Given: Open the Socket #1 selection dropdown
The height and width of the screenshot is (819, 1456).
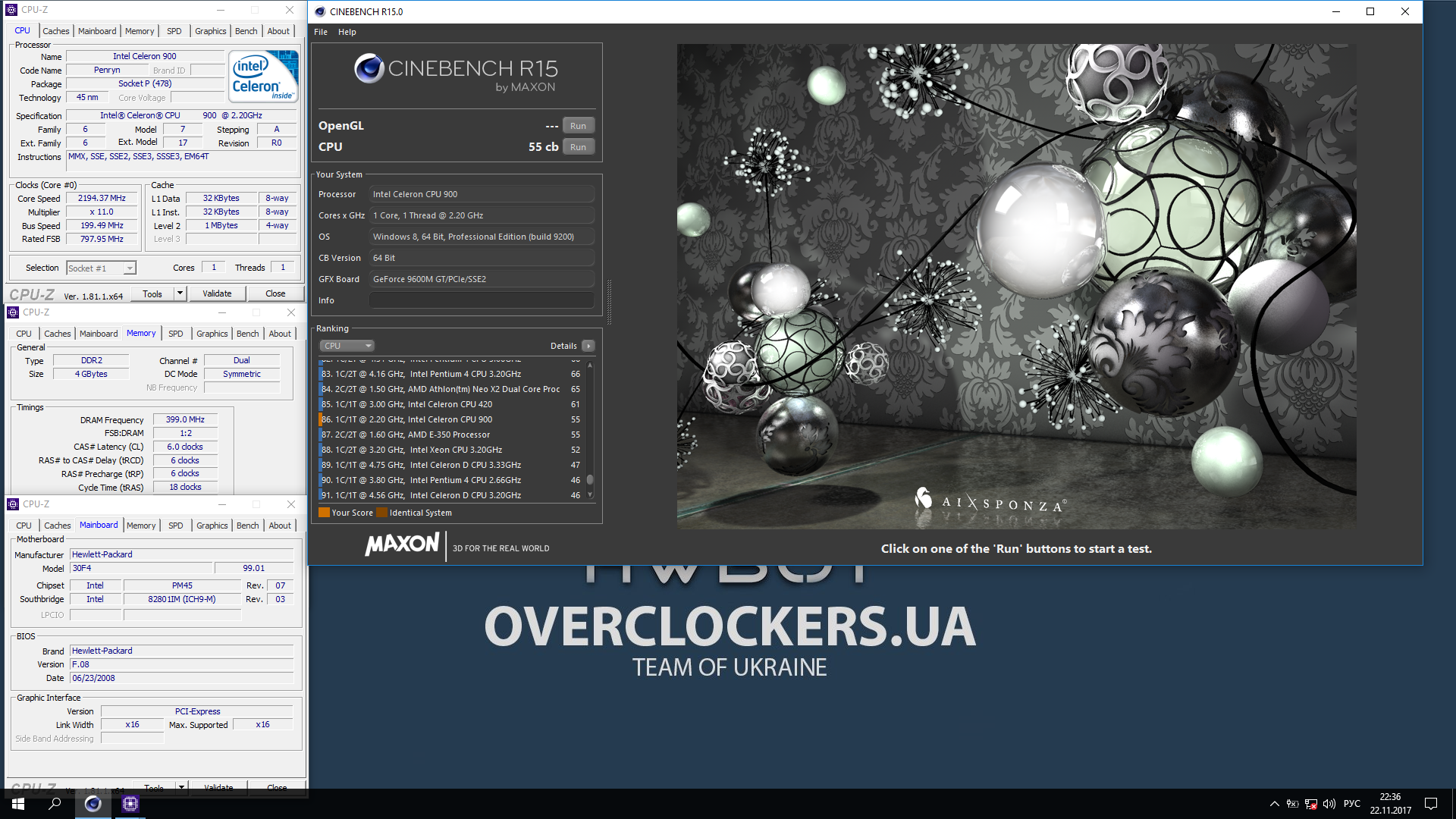Looking at the screenshot, I should pos(101,268).
